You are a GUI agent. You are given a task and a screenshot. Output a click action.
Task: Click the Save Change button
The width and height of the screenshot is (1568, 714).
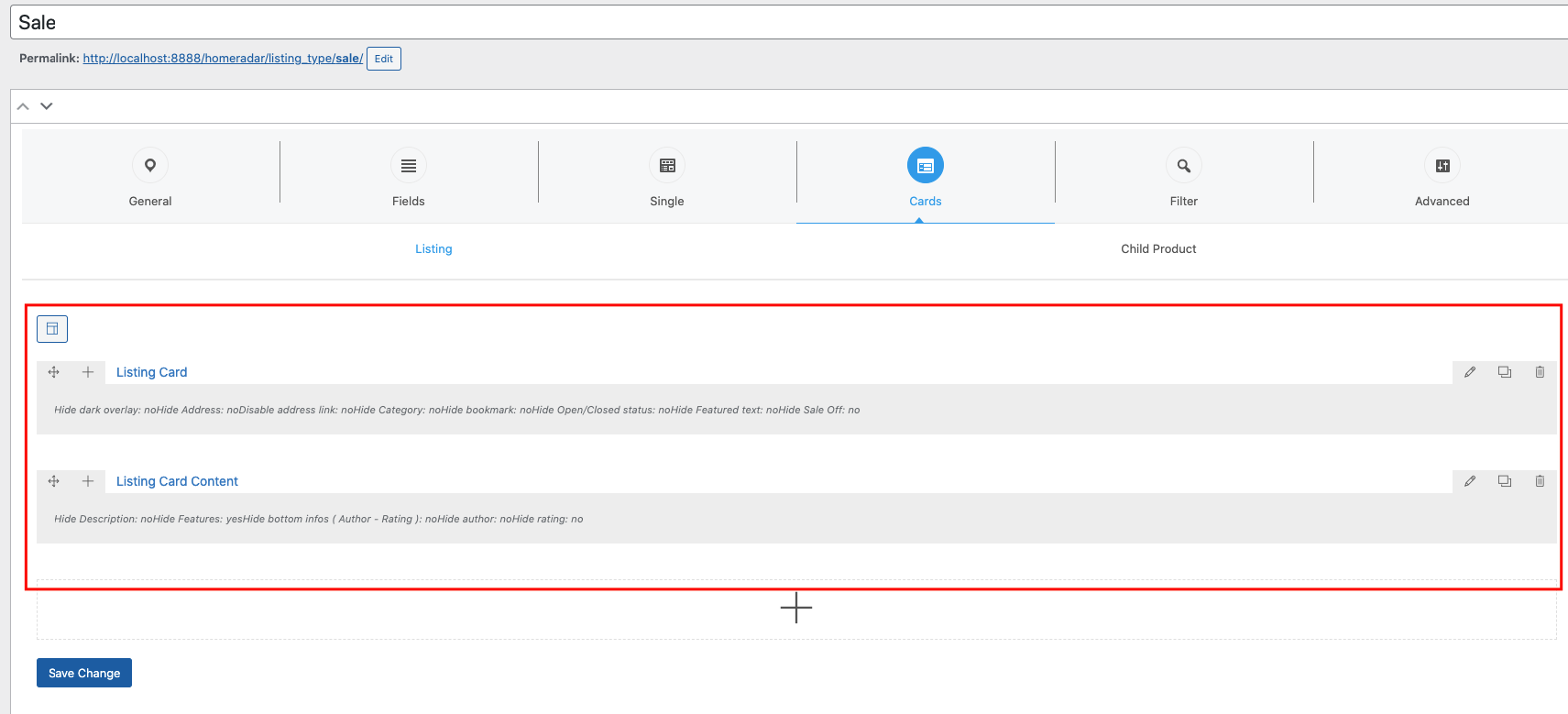pyautogui.click(x=84, y=673)
